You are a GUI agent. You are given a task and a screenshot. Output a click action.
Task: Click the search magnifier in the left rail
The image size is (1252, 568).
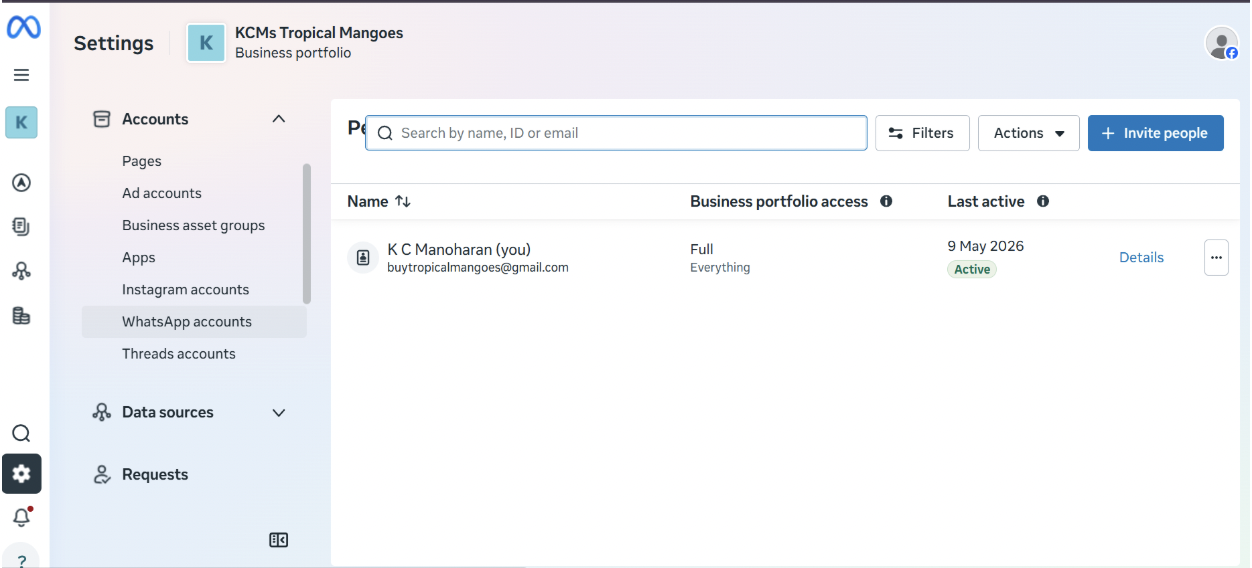[x=21, y=433]
